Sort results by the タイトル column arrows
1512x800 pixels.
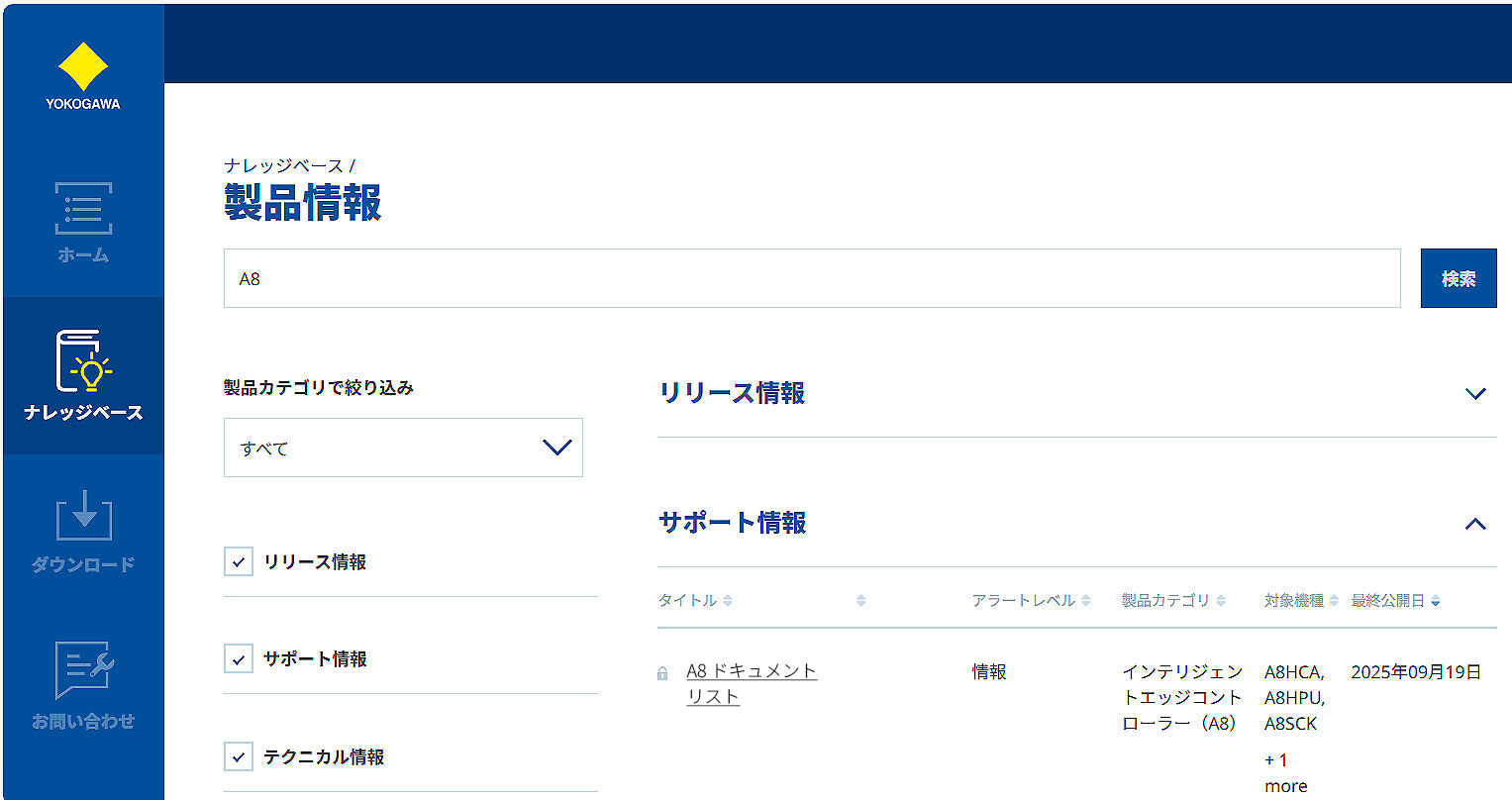[728, 600]
